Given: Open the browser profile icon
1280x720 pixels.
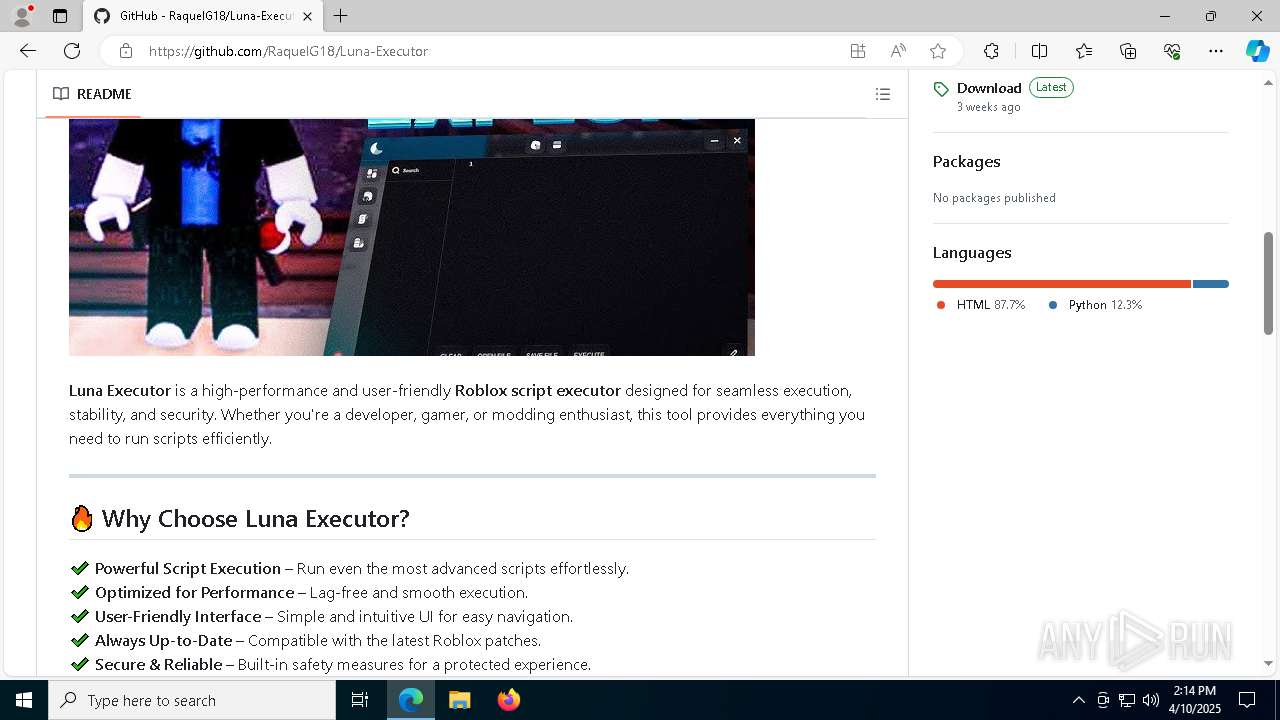Looking at the screenshot, I should (x=22, y=16).
